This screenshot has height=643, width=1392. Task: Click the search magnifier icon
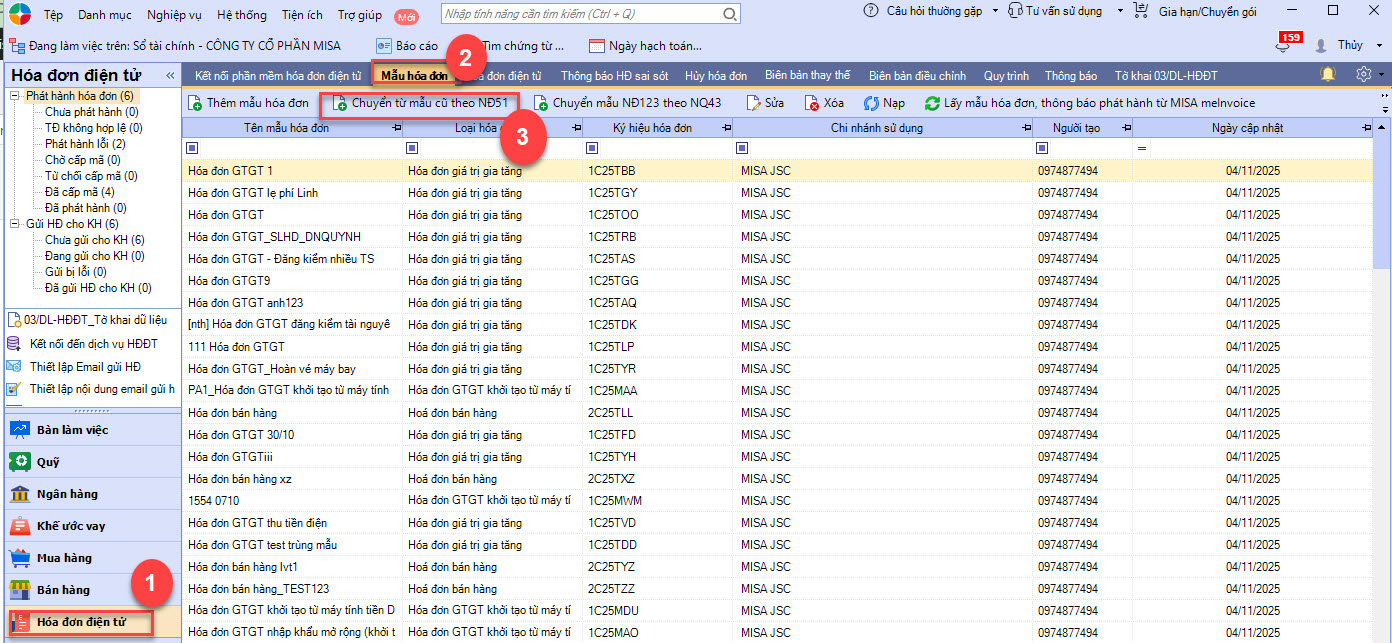[x=730, y=15]
